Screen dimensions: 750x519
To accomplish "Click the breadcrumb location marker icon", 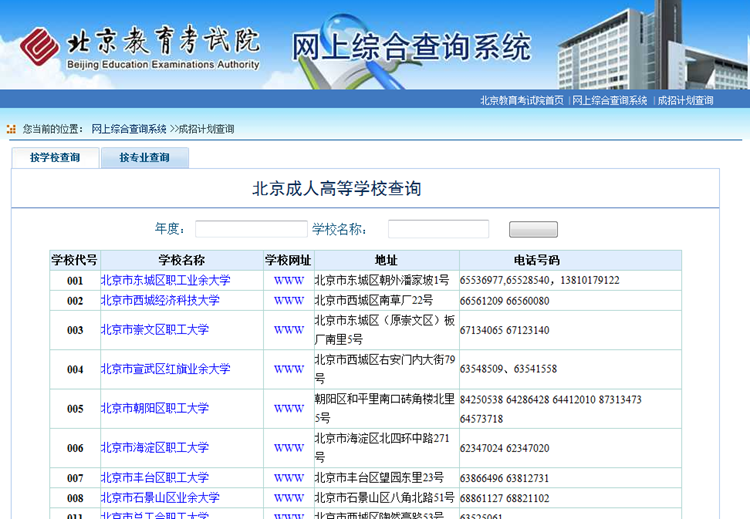I will (x=11, y=129).
